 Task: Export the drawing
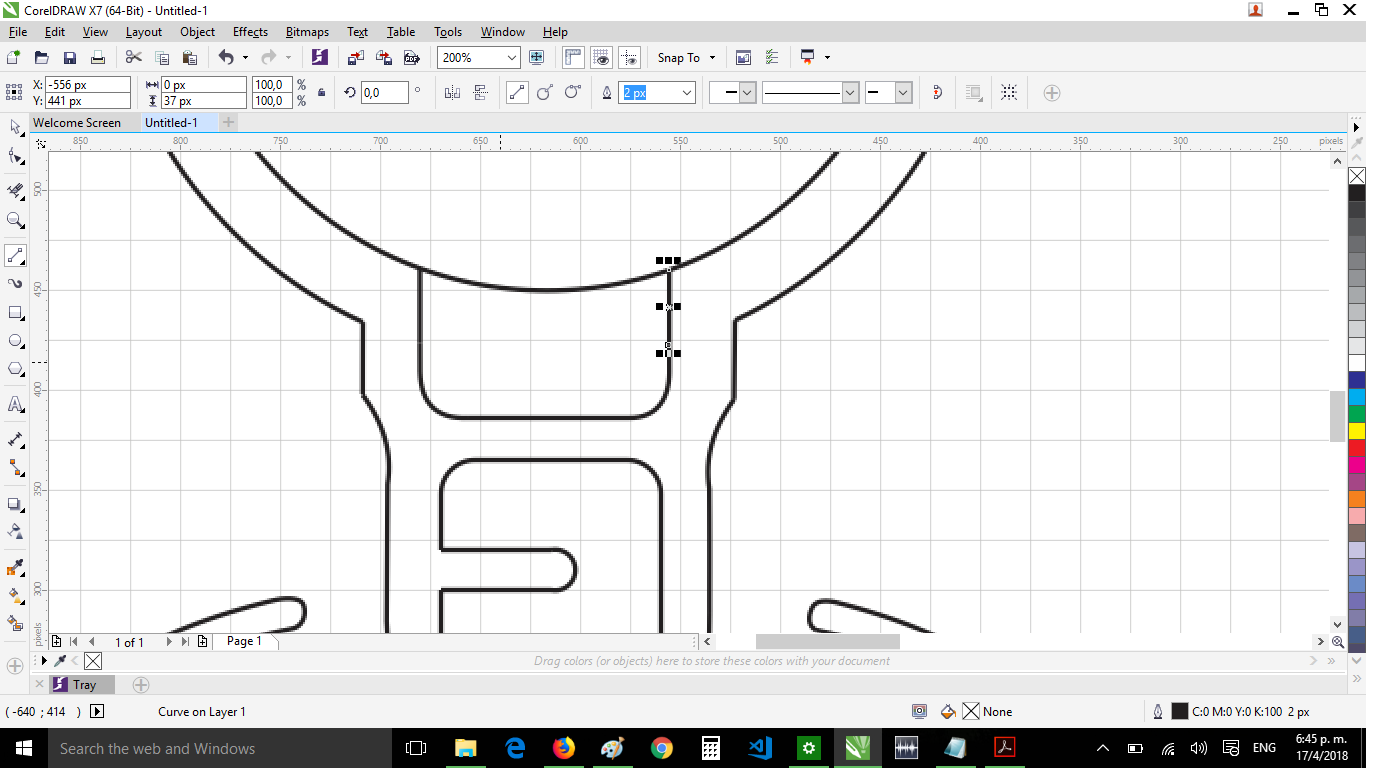pyautogui.click(x=384, y=58)
